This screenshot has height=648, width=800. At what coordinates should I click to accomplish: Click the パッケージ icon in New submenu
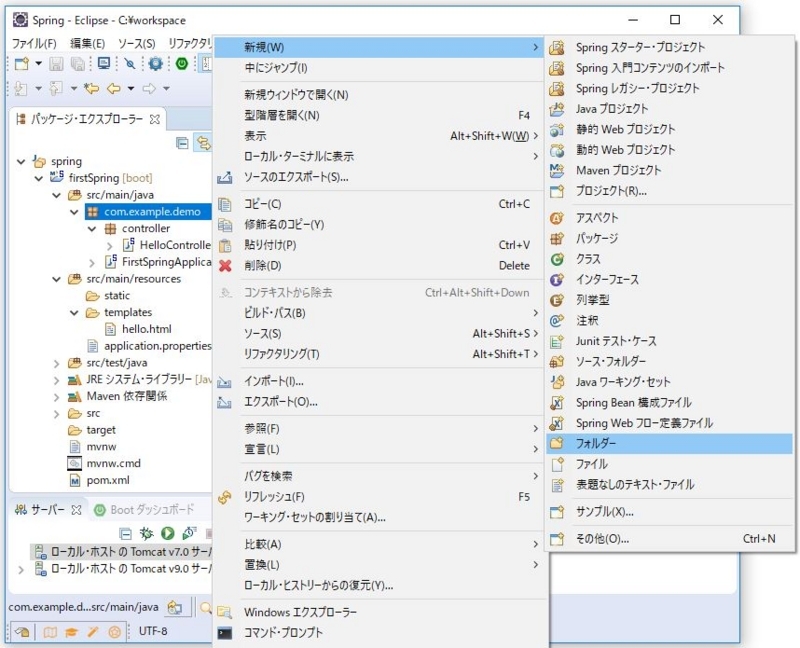[557, 239]
